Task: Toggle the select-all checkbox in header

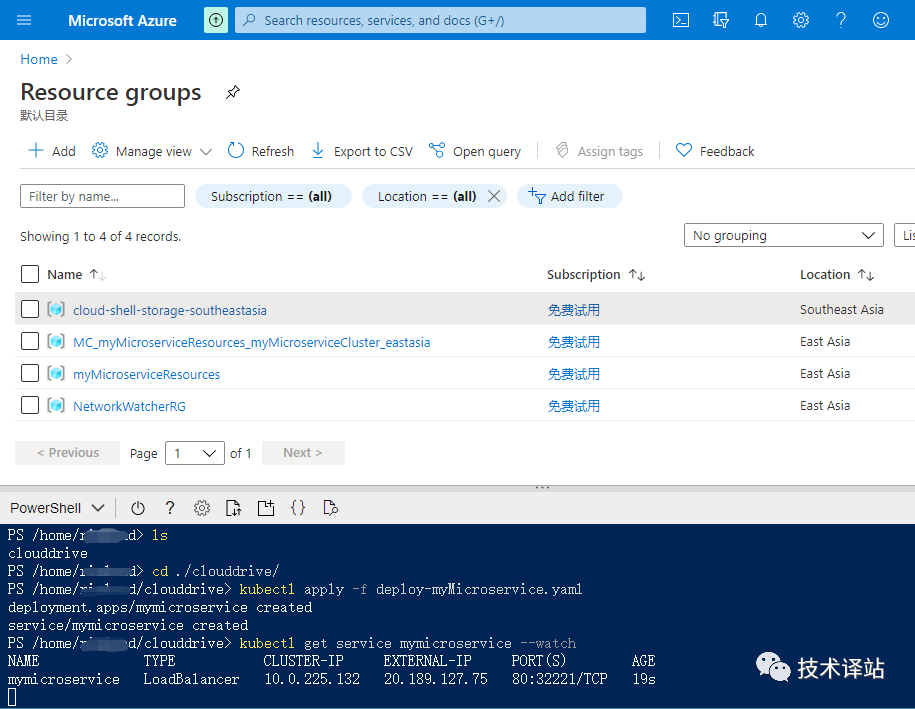Action: (30, 274)
